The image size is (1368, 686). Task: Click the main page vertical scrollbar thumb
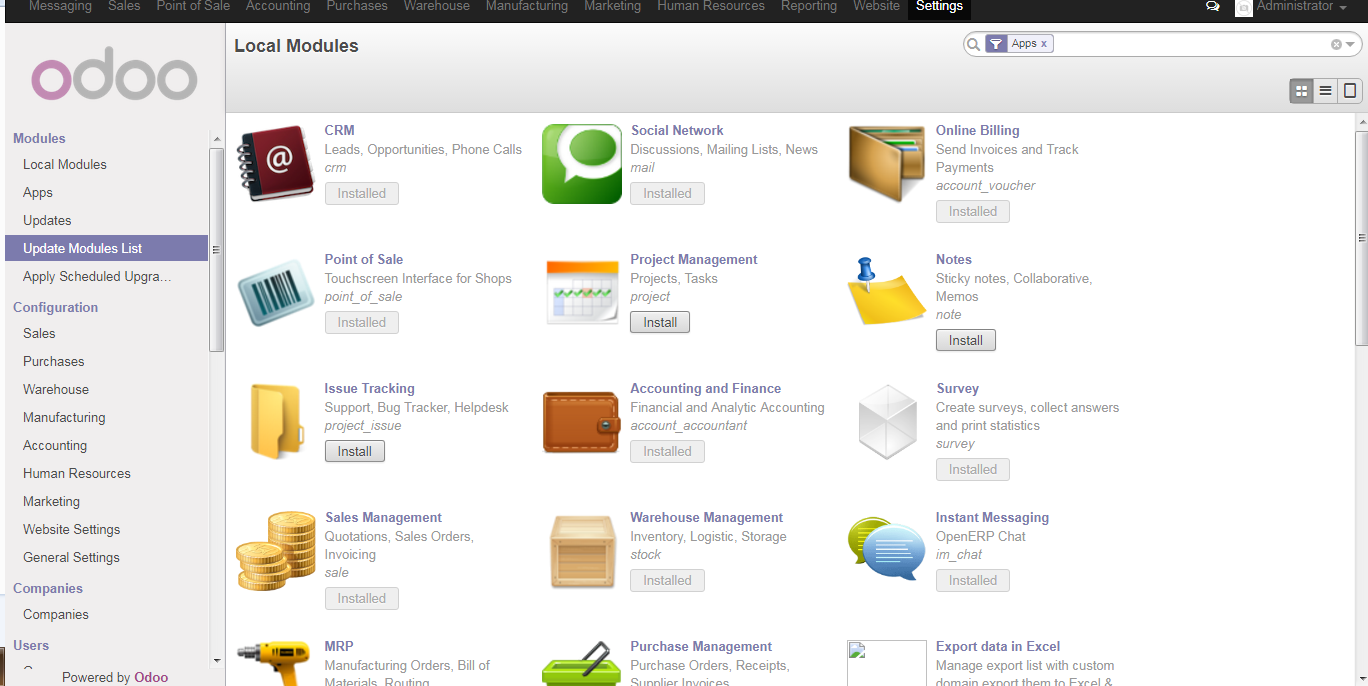[1361, 238]
